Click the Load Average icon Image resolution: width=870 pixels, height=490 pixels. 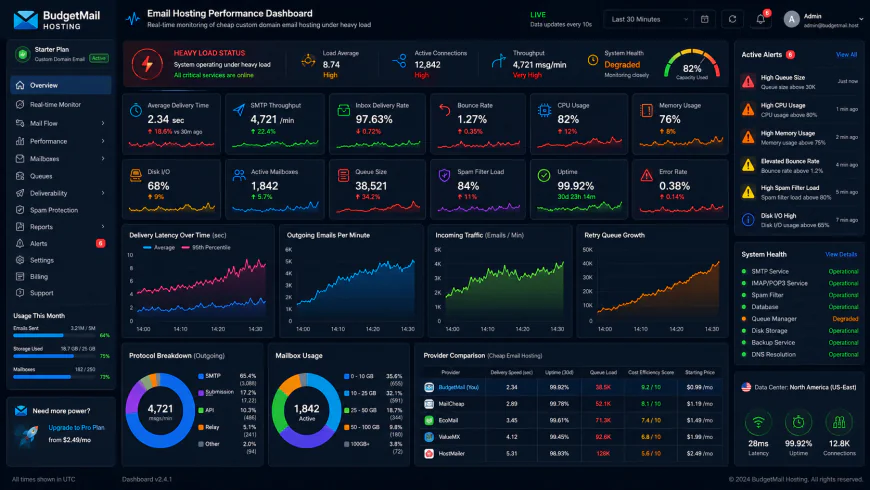click(x=308, y=60)
